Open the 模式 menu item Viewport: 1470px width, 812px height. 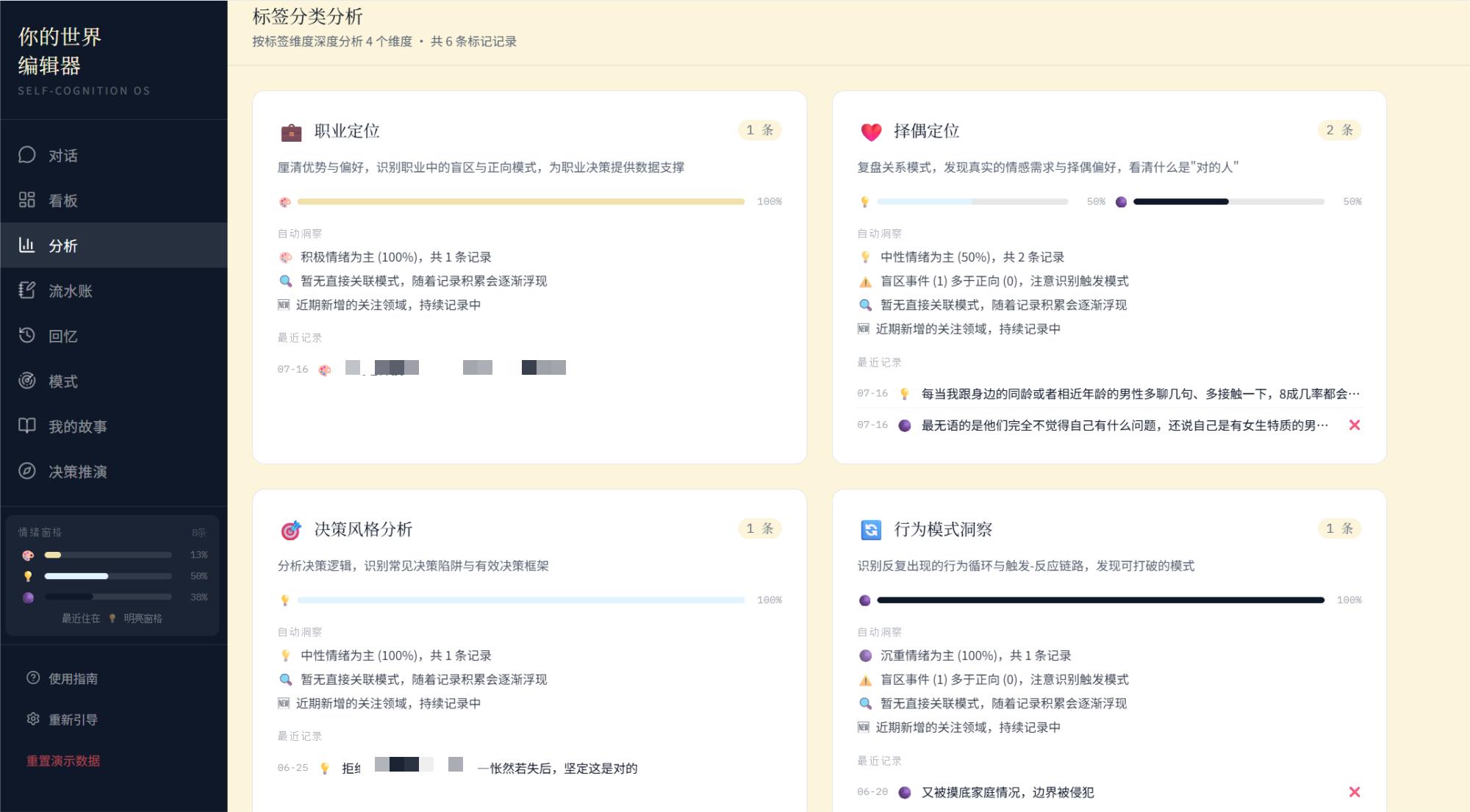pos(114,381)
